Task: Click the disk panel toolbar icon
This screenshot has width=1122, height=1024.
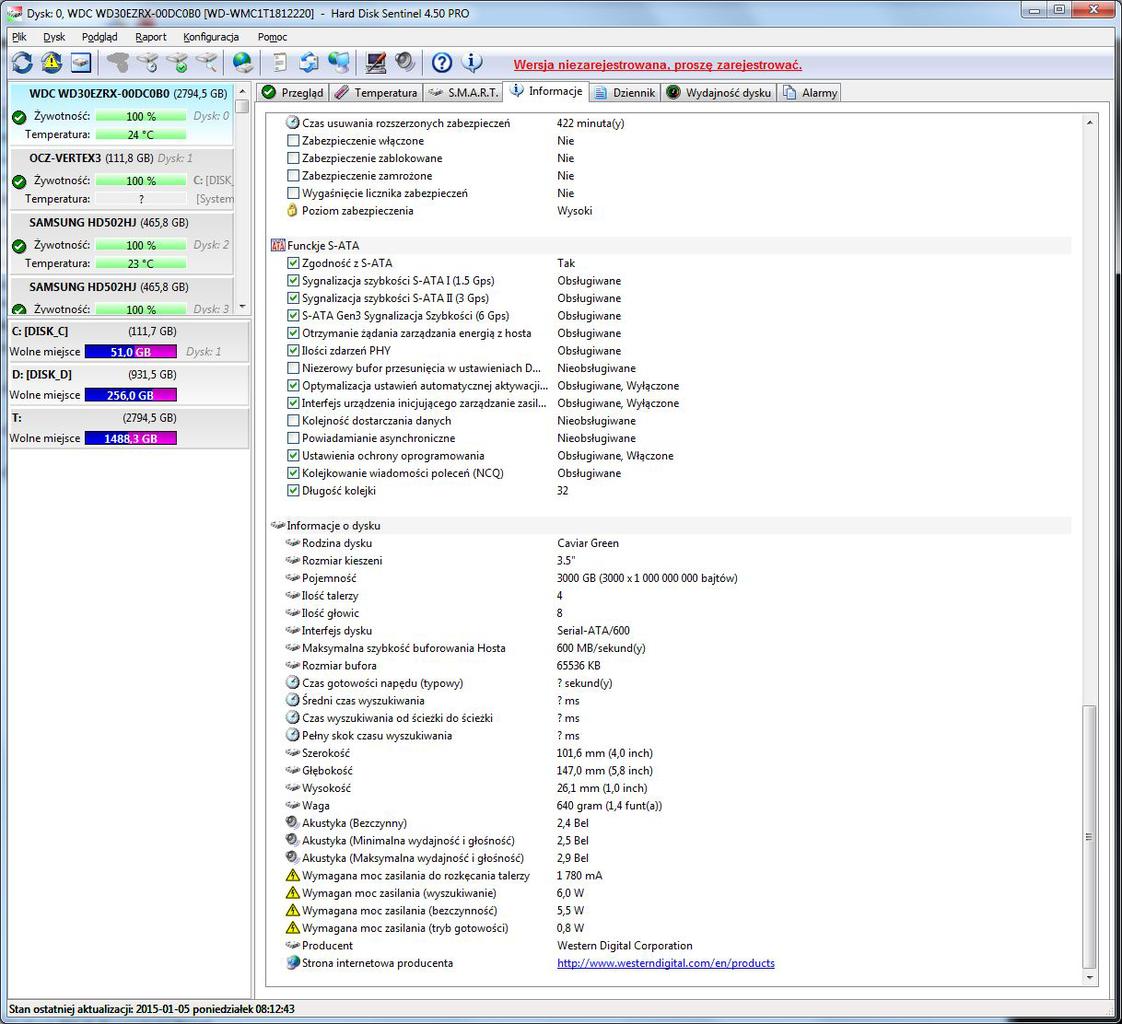Action: [81, 63]
